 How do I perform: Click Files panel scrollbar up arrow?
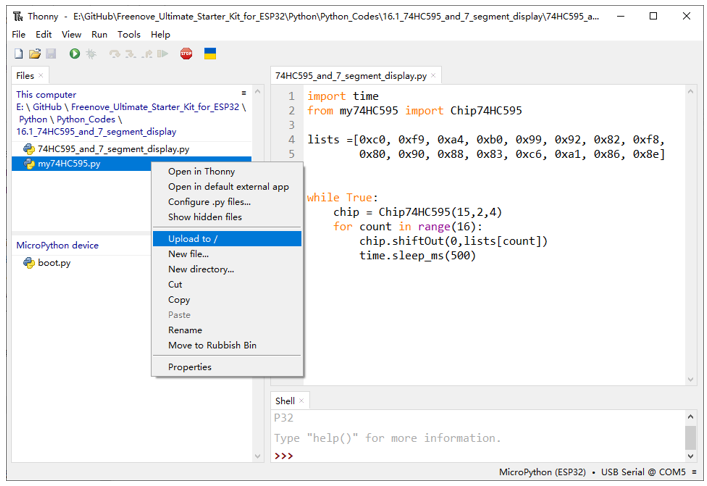point(257,92)
